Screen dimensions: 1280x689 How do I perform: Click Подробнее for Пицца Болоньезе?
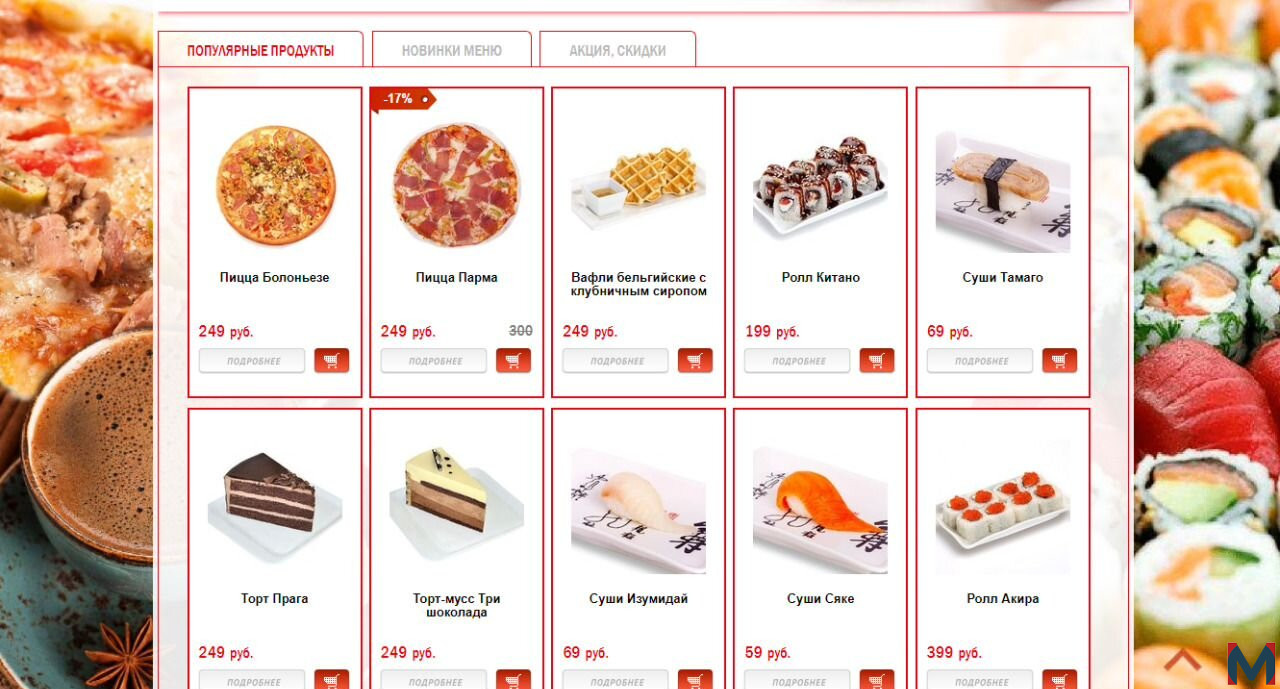(252, 361)
